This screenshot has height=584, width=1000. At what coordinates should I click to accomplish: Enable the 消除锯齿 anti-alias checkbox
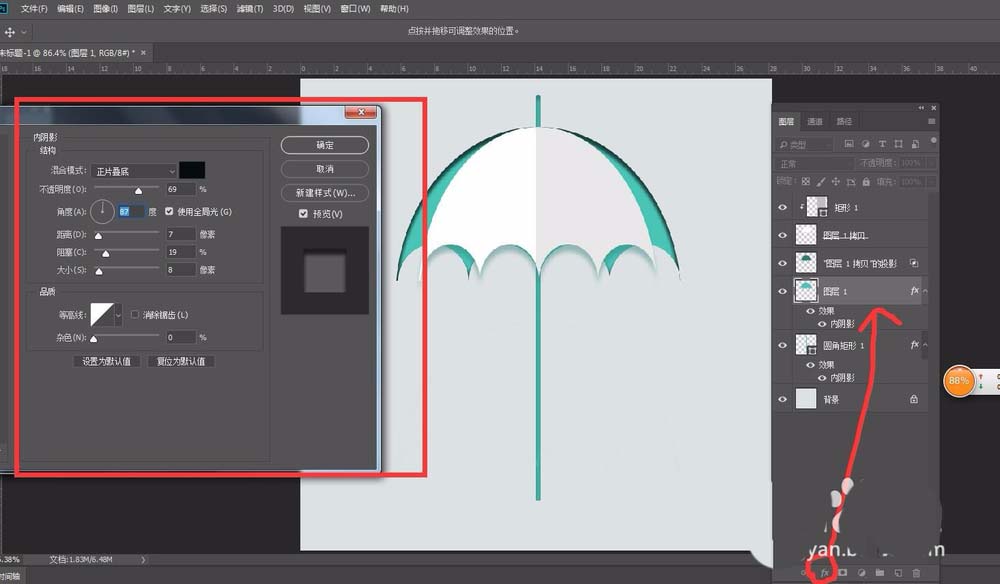[133, 315]
